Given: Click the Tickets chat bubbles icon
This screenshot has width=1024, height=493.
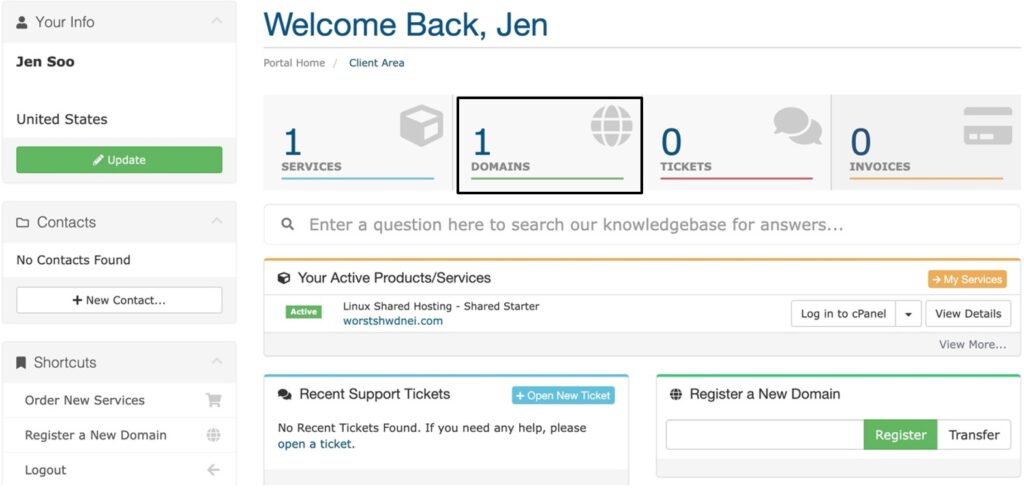Looking at the screenshot, I should [797, 126].
